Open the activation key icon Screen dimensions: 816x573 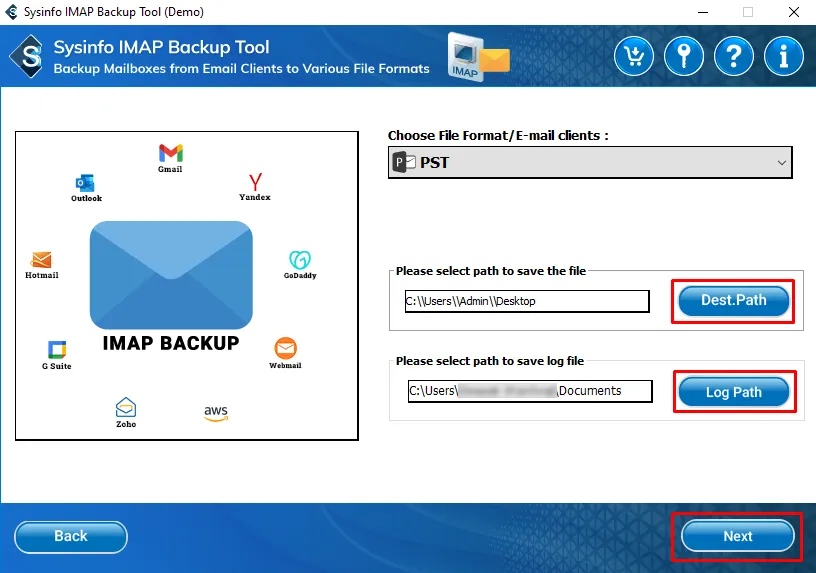click(x=683, y=56)
